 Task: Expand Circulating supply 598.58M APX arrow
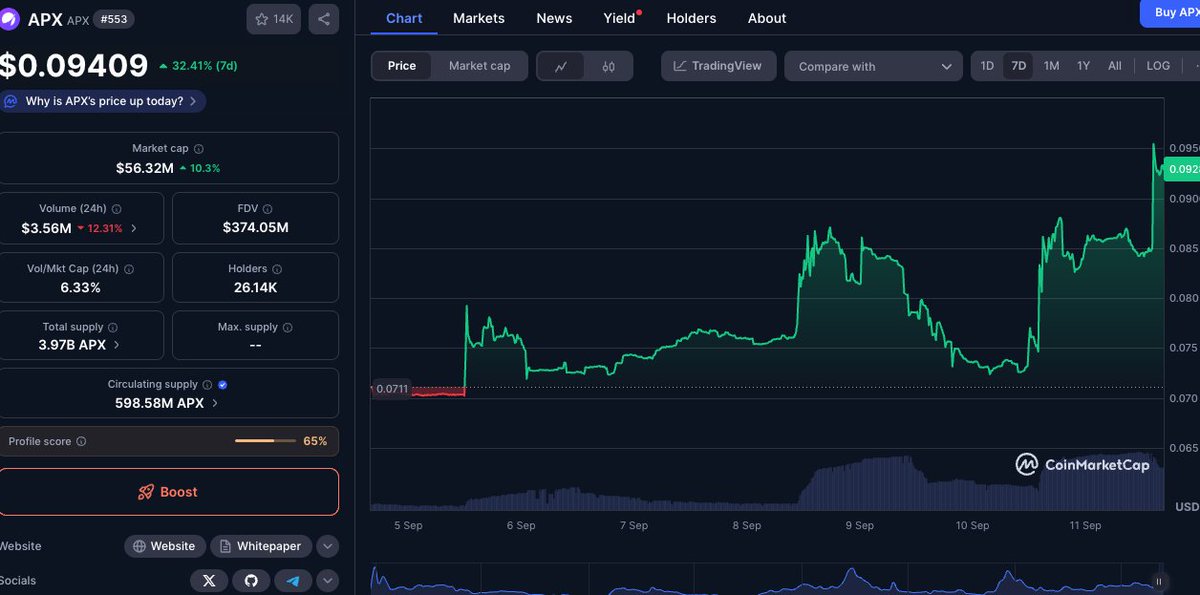coord(215,403)
